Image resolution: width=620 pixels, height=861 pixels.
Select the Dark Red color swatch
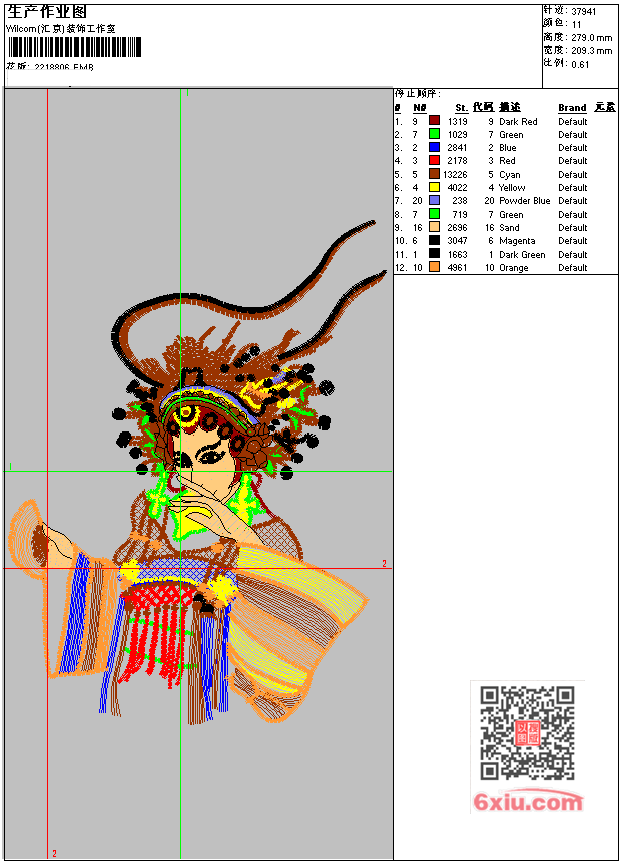tap(434, 120)
